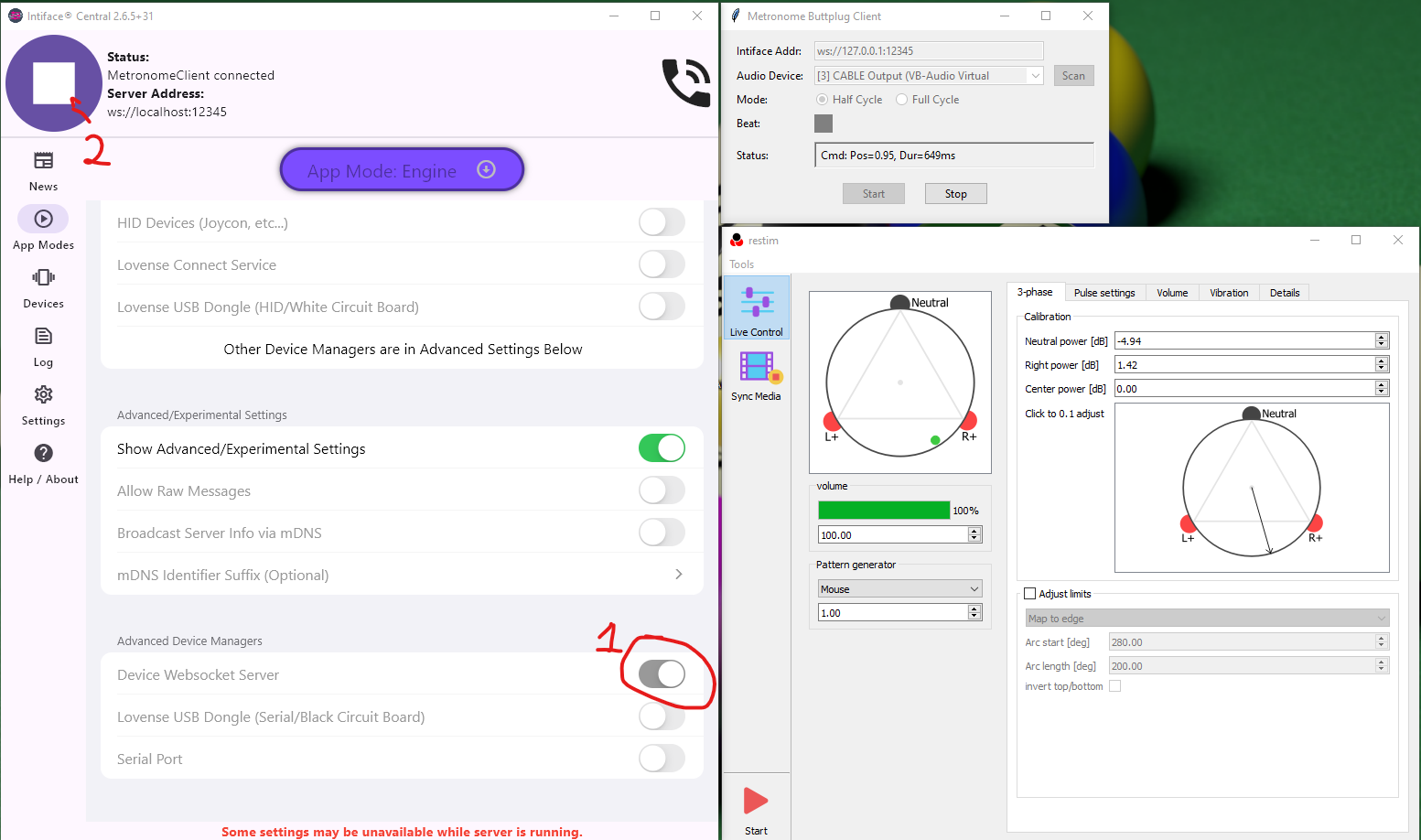Click the Metronome Buttplug Client feather icon
Viewport: 1421px width, 840px height.
click(735, 16)
